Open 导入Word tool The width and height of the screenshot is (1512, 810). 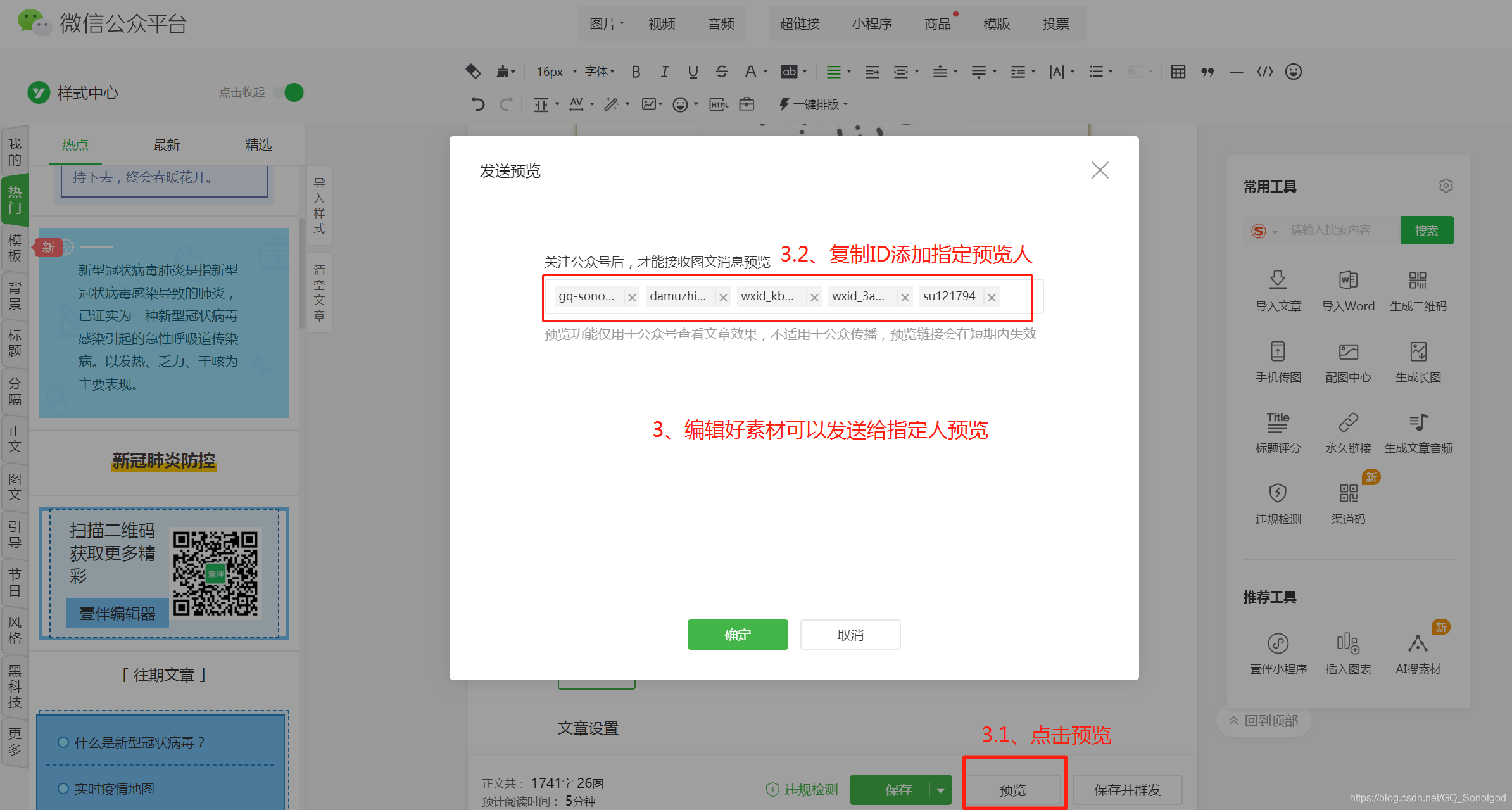(x=1348, y=291)
